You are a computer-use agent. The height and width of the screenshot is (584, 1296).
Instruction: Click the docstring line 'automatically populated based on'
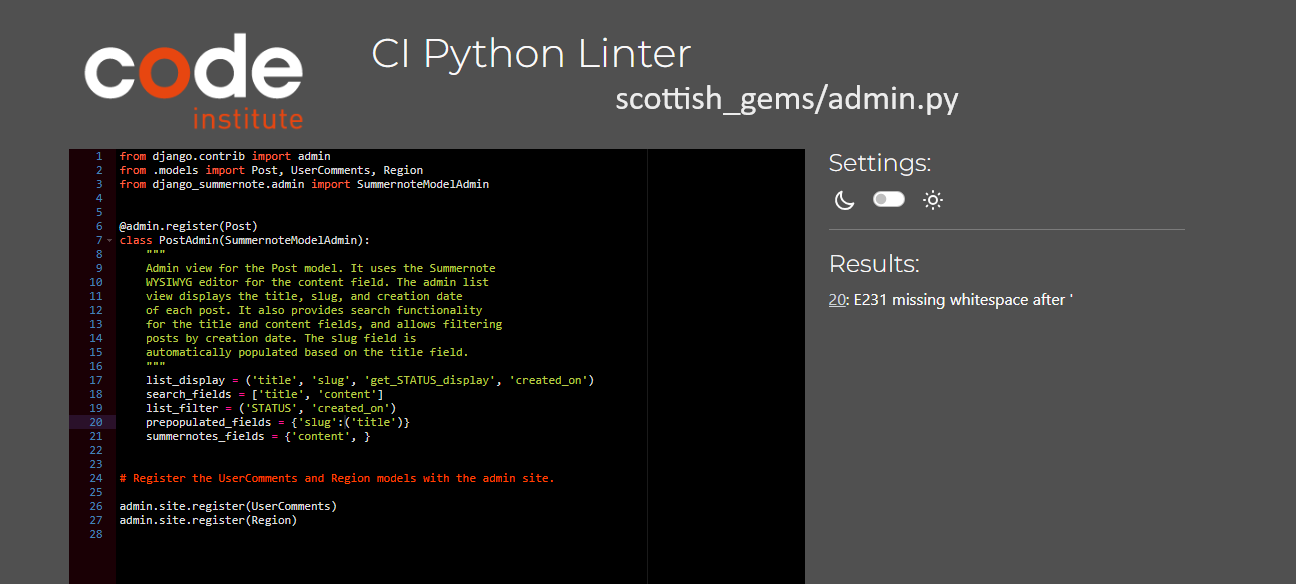click(307, 352)
